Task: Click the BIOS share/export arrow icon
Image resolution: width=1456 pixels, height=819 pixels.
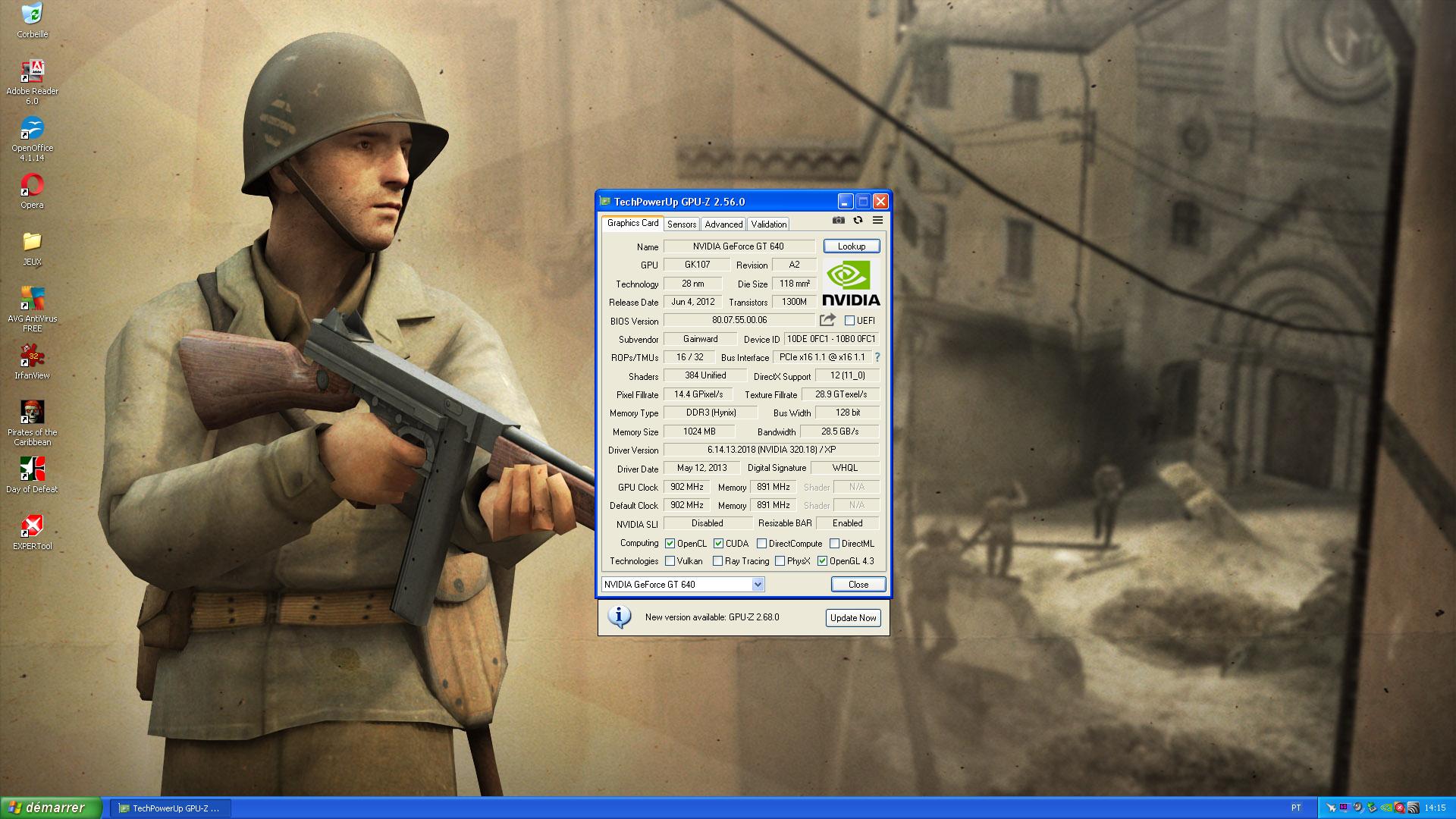Action: [827, 320]
